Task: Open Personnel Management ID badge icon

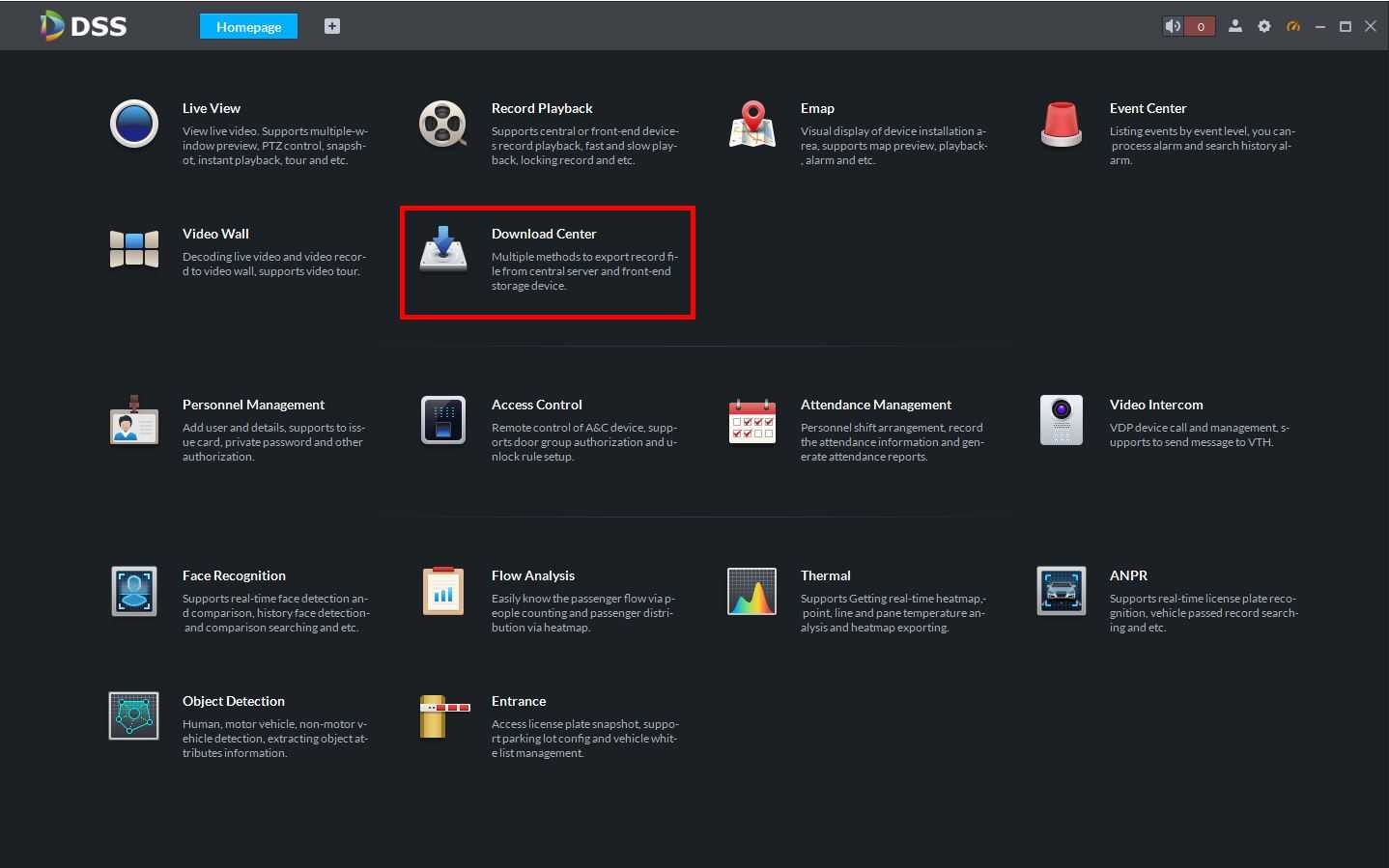Action: [133, 420]
